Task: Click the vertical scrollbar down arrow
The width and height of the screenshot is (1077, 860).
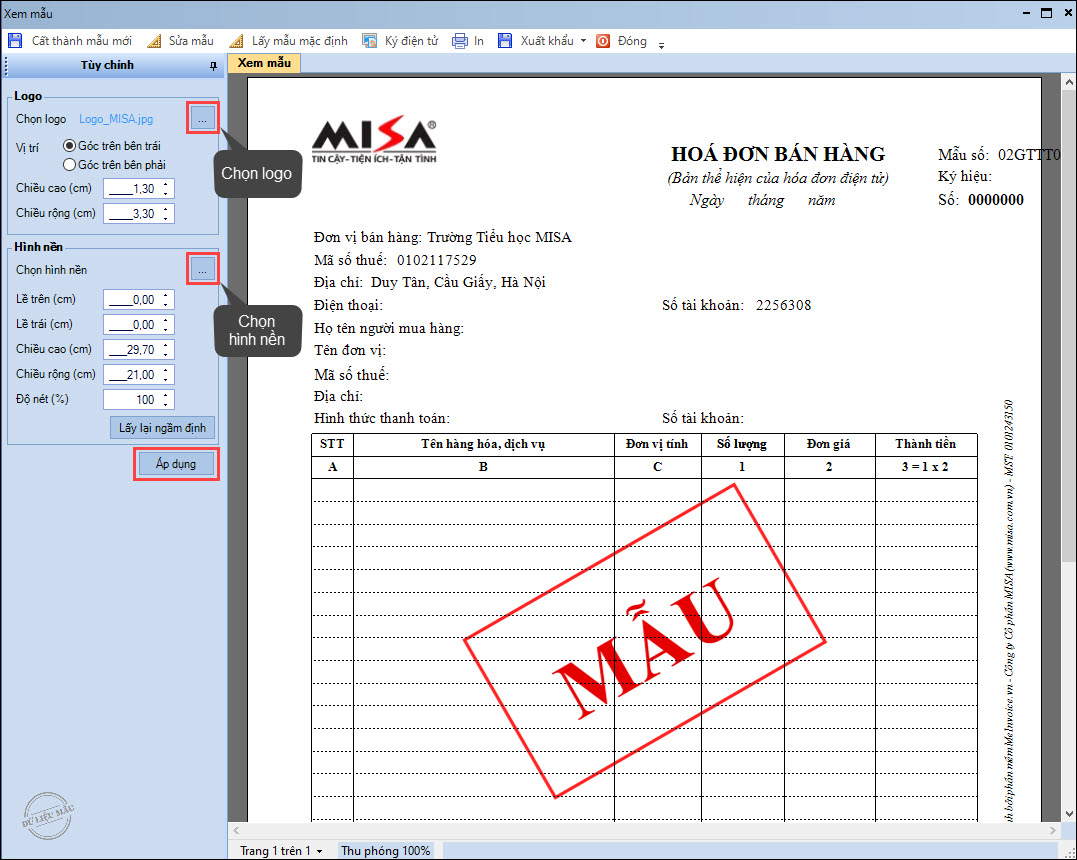Action: [x=1069, y=814]
